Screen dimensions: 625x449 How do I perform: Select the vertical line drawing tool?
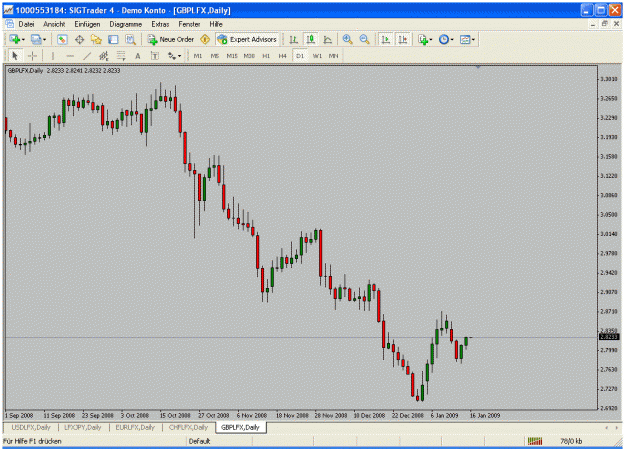53,56
